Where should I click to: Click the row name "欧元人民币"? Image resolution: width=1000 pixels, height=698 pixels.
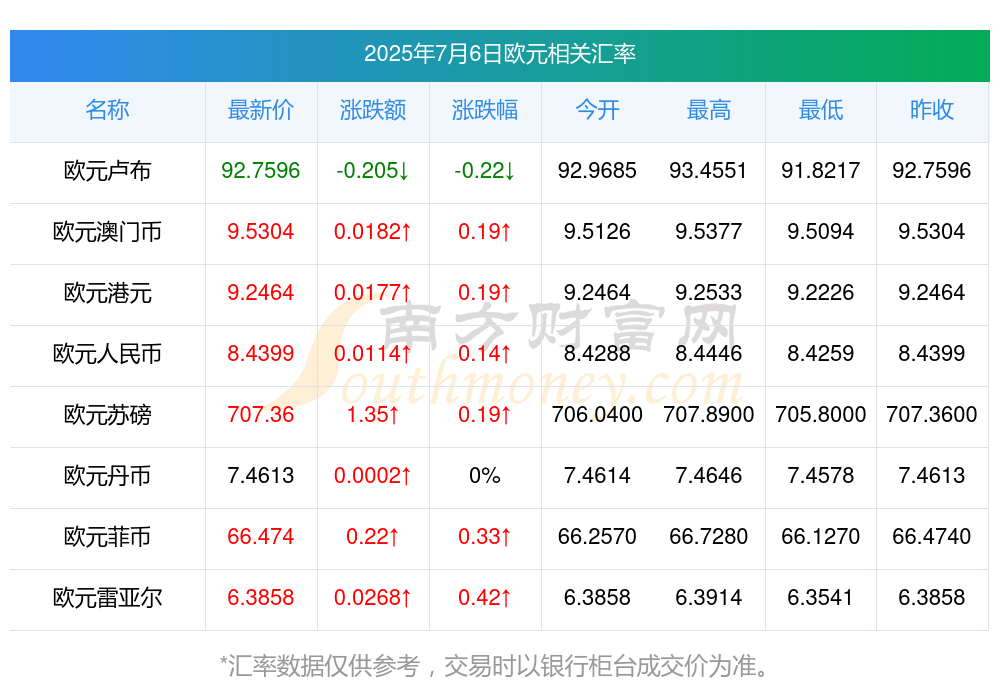click(x=107, y=353)
